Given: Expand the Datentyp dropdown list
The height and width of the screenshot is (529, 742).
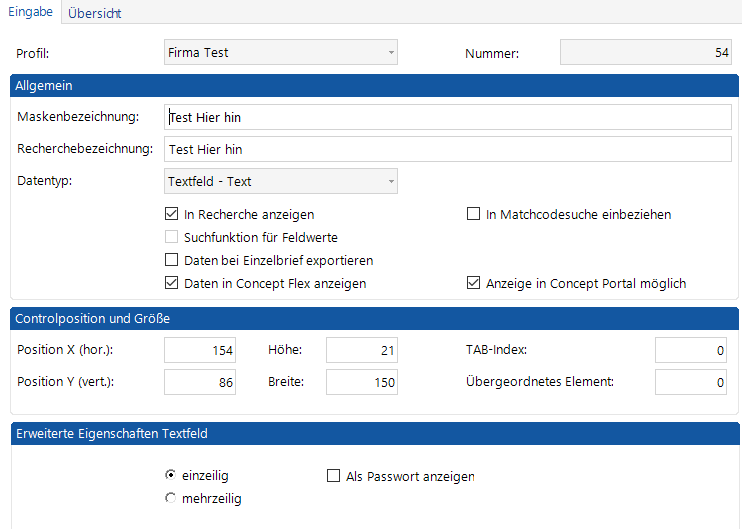Looking at the screenshot, I should (280, 181).
